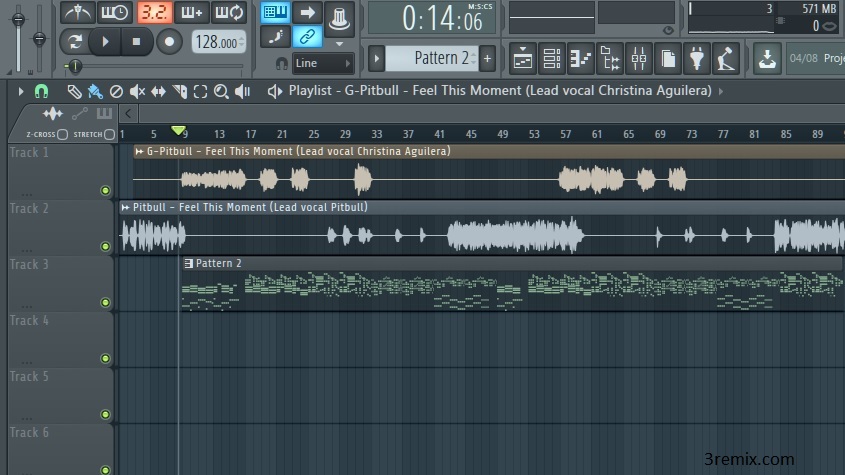Toggle auto-scrolling arrow button

pos(307,12)
